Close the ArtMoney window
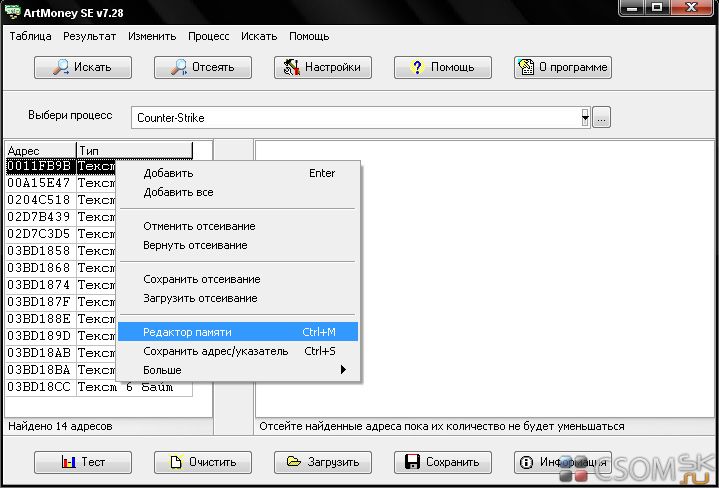The width and height of the screenshot is (719, 488). [691, 7]
